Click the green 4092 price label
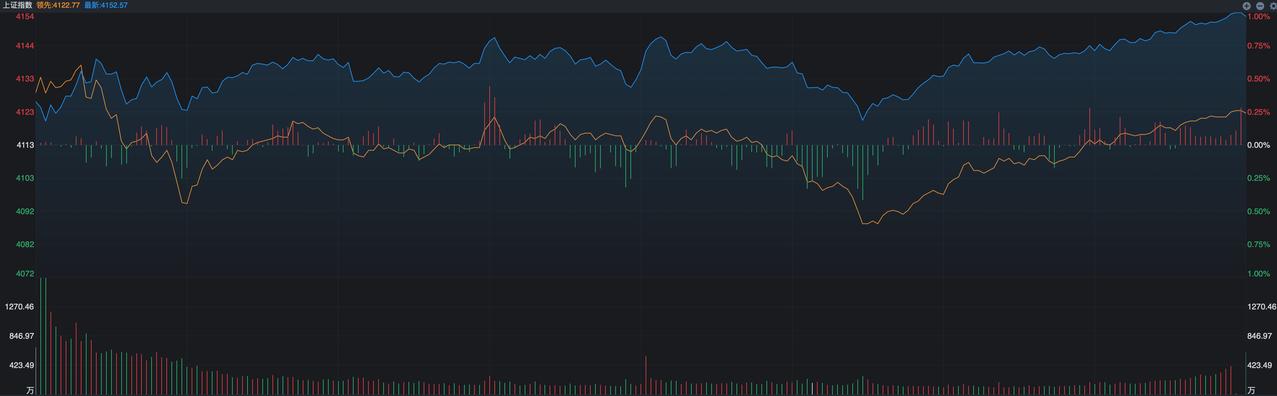 25,211
